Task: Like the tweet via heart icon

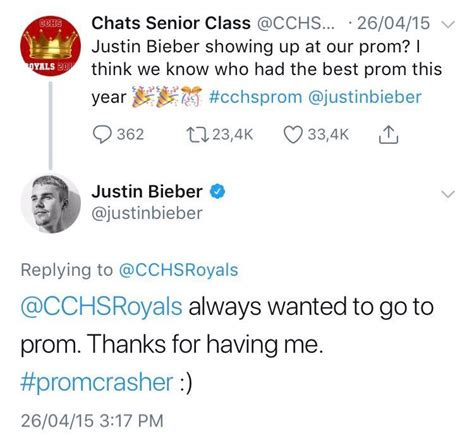Action: pos(293,135)
